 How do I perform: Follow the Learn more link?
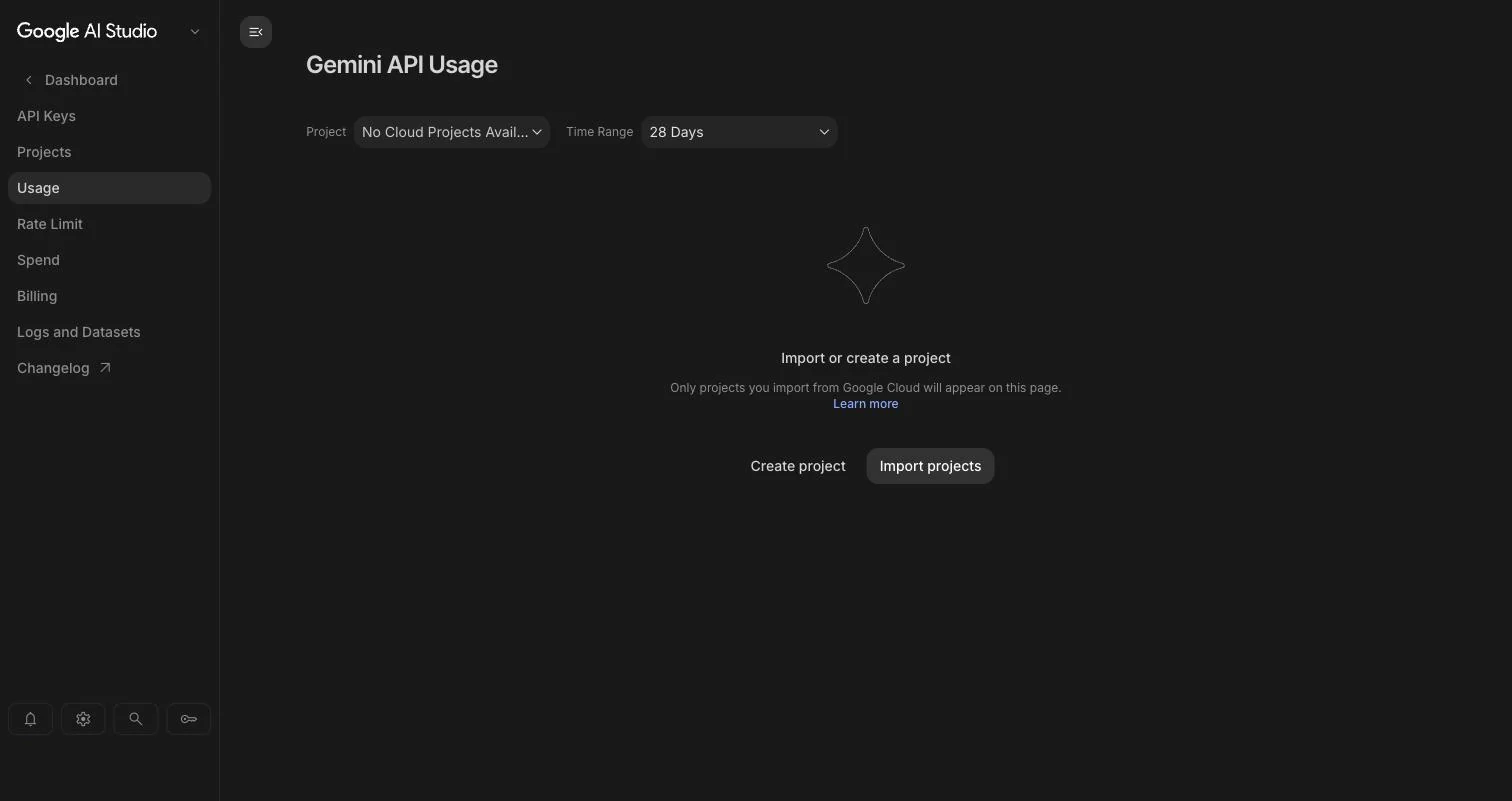866,404
